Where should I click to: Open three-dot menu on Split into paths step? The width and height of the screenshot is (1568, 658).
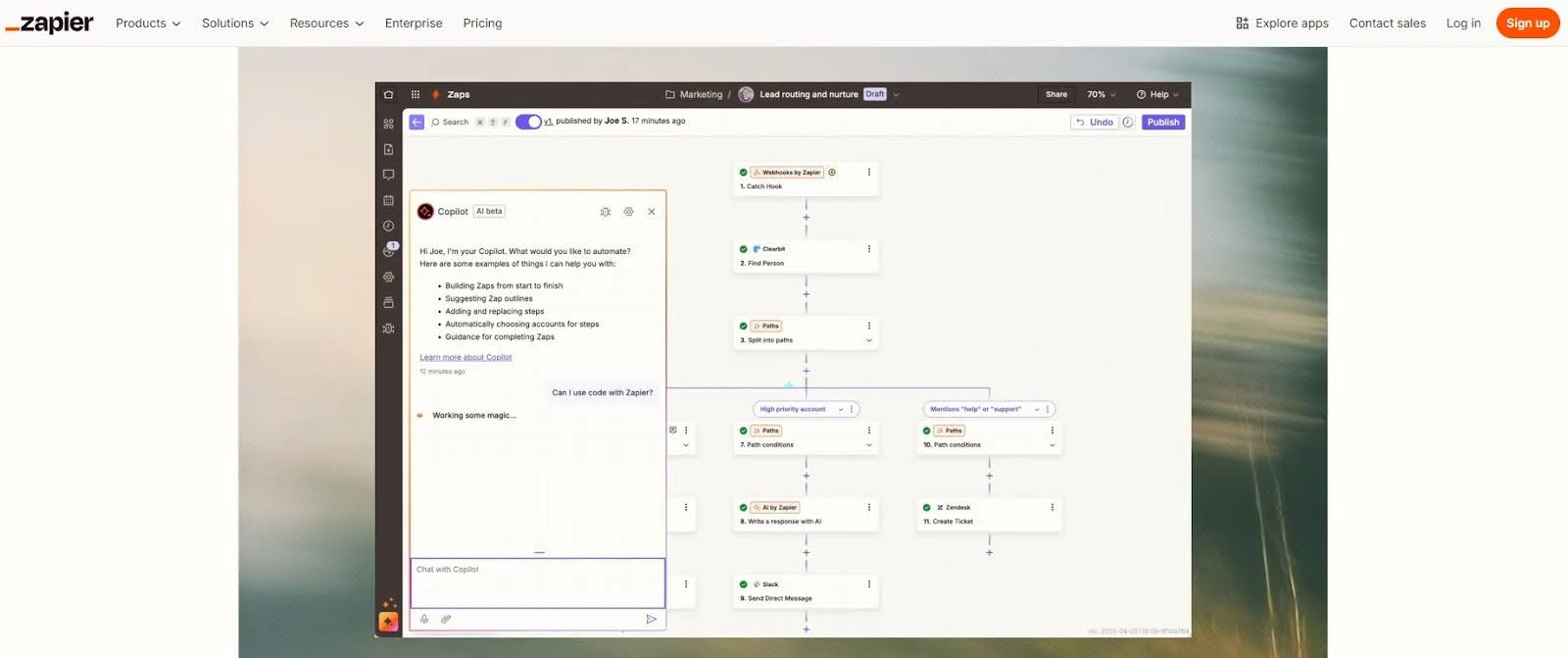pos(869,326)
